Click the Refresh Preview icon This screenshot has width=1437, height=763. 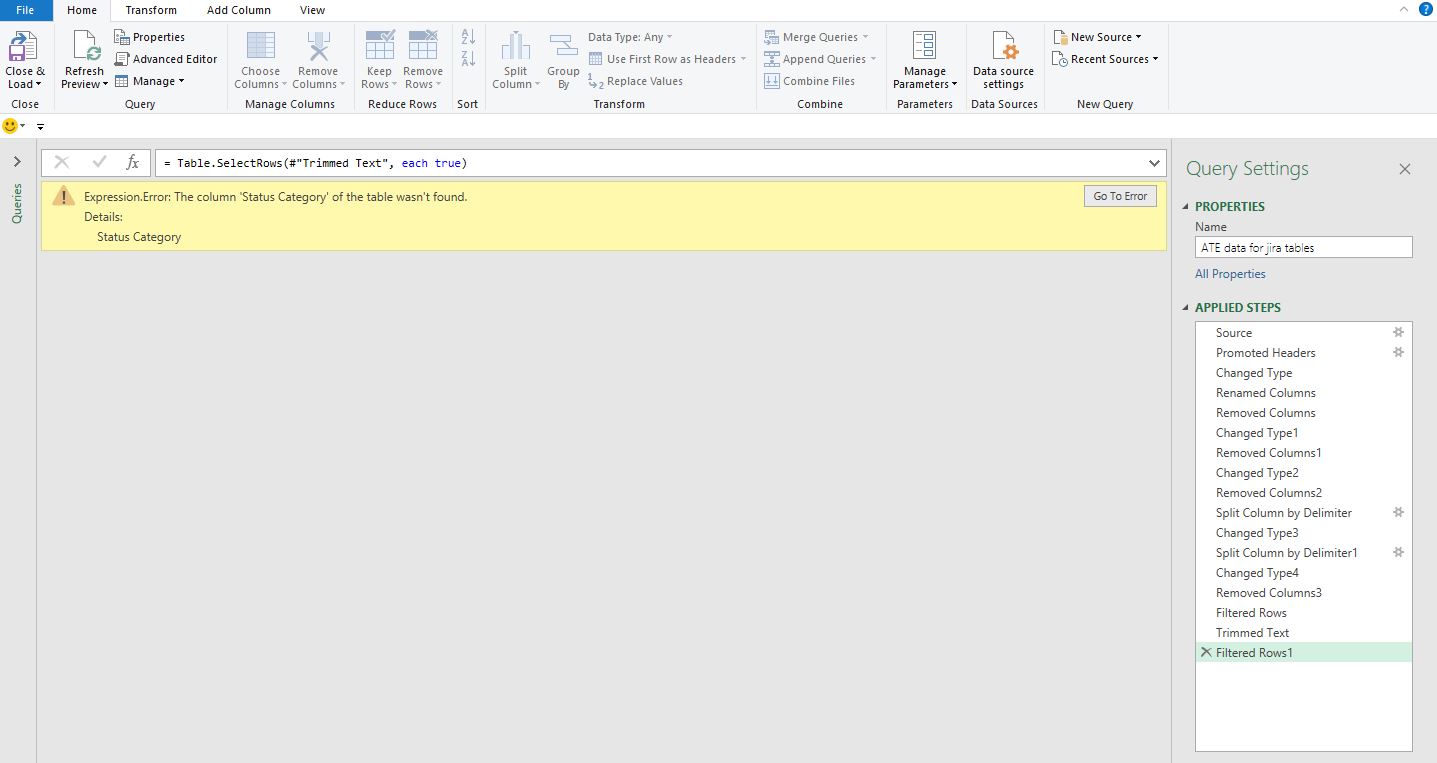(x=85, y=46)
